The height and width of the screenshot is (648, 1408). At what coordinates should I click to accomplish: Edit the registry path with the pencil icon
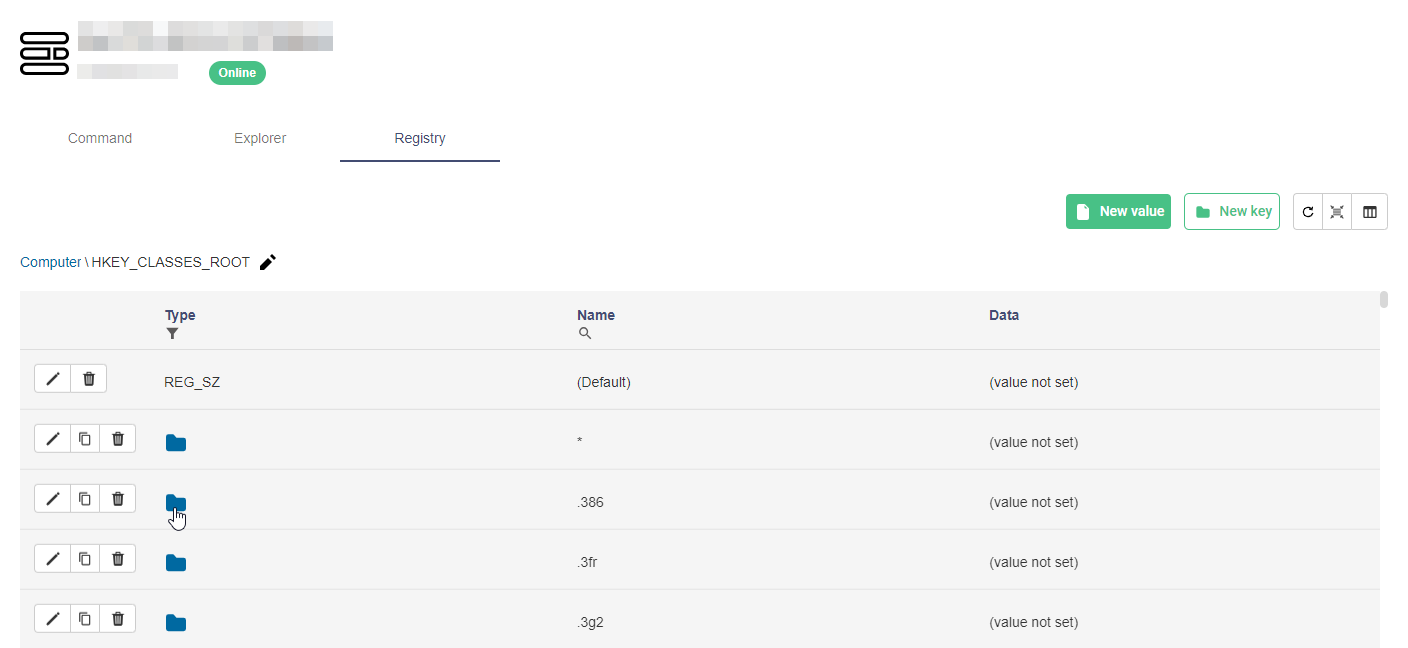point(268,263)
